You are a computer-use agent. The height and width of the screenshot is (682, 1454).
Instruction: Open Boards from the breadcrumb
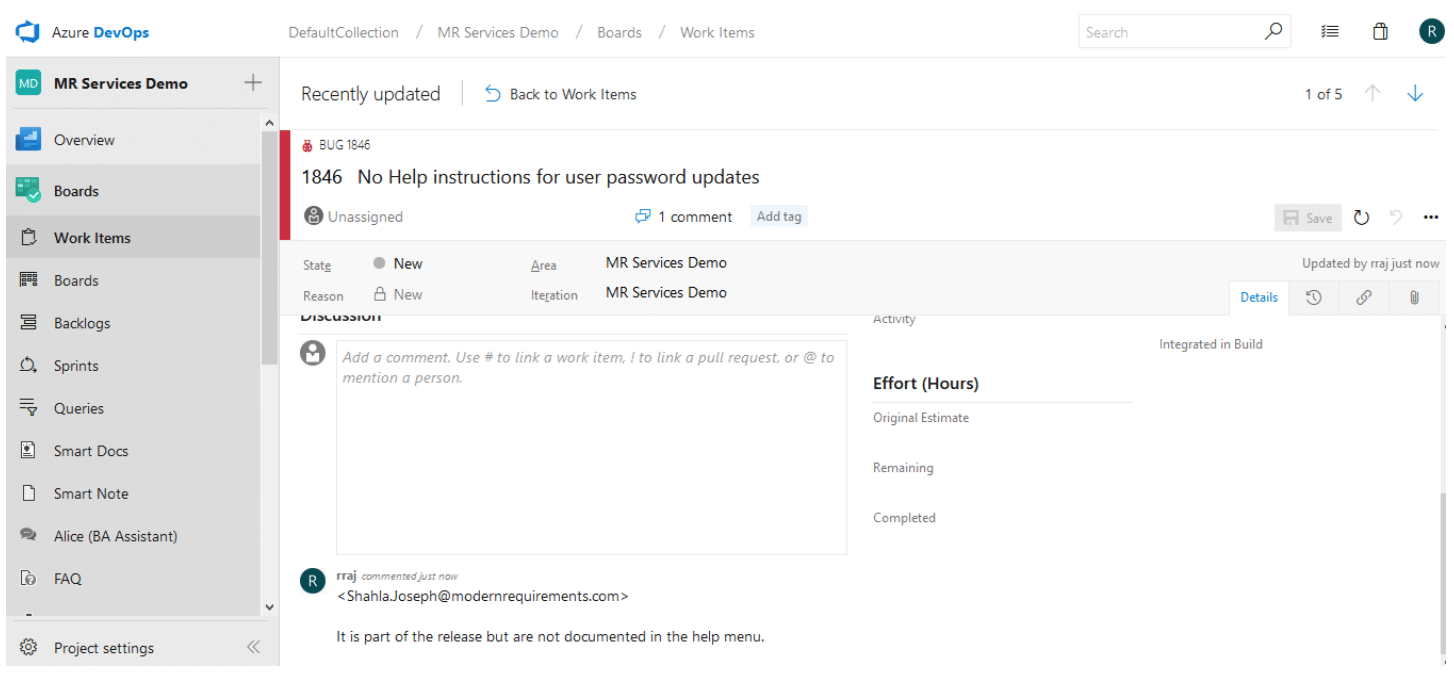point(618,31)
